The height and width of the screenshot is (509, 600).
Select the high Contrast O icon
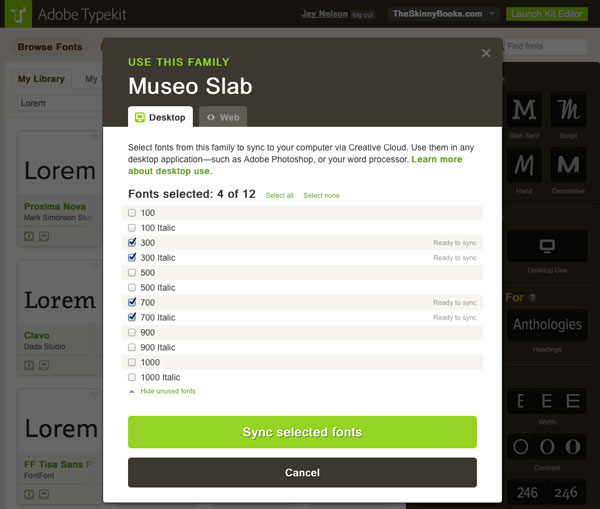coord(573,447)
